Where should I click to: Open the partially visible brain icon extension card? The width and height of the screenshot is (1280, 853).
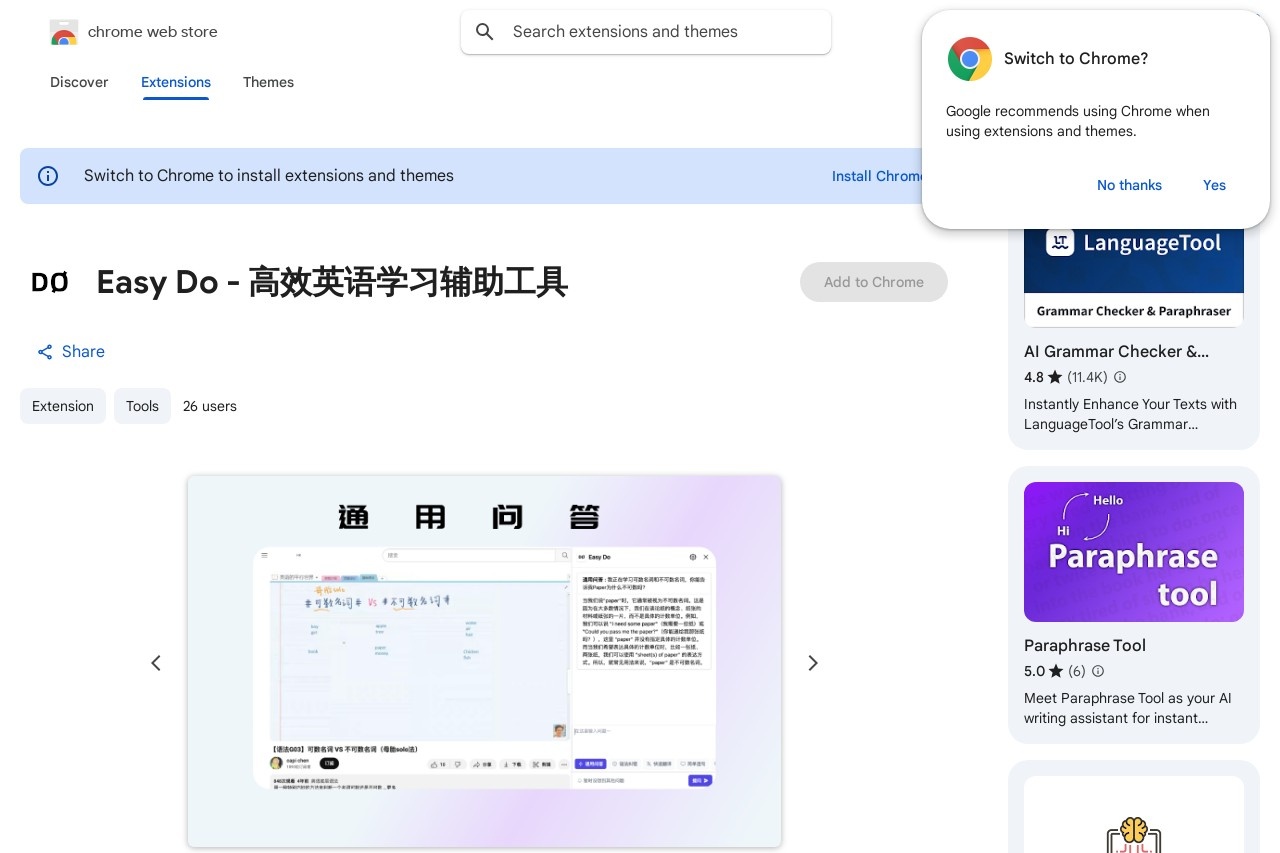coord(1134,806)
